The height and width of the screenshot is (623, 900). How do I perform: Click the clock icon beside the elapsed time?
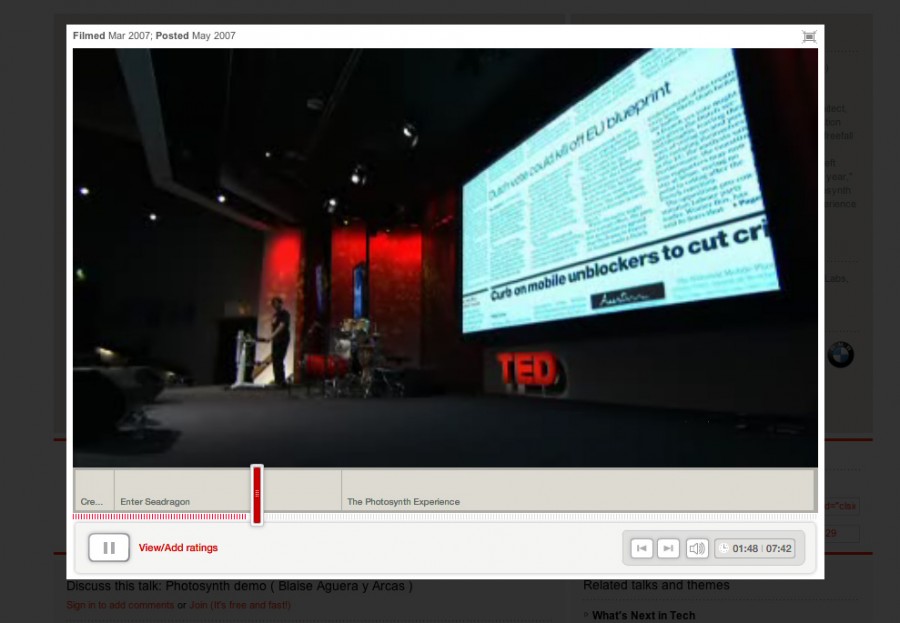723,548
